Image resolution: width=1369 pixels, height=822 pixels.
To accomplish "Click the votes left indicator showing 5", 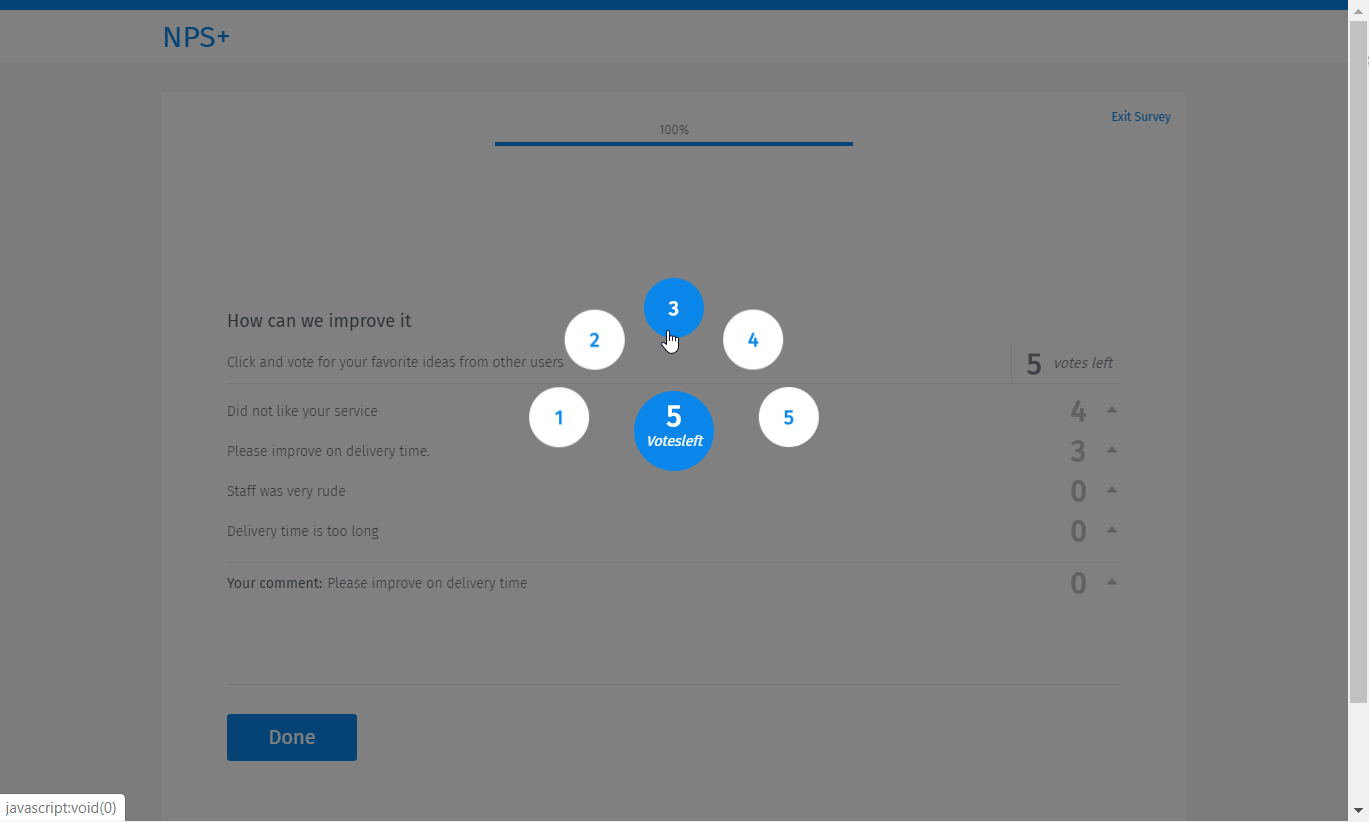I will point(1066,362).
